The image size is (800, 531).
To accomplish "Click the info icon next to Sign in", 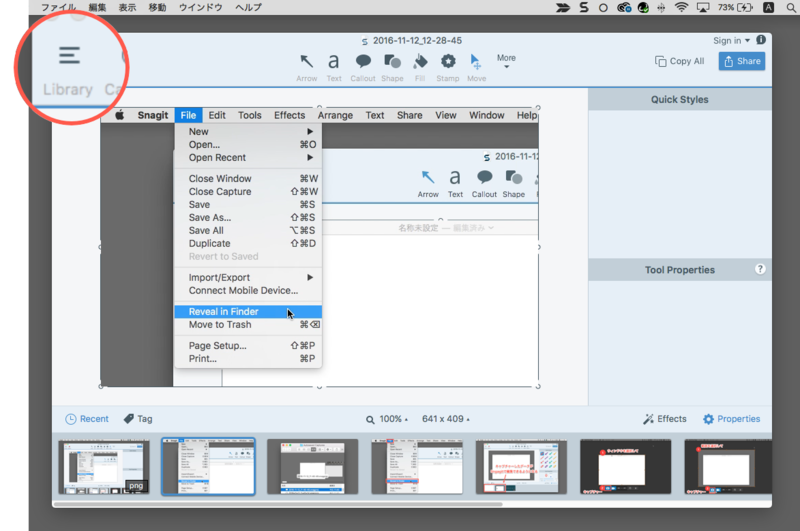I will [761, 40].
